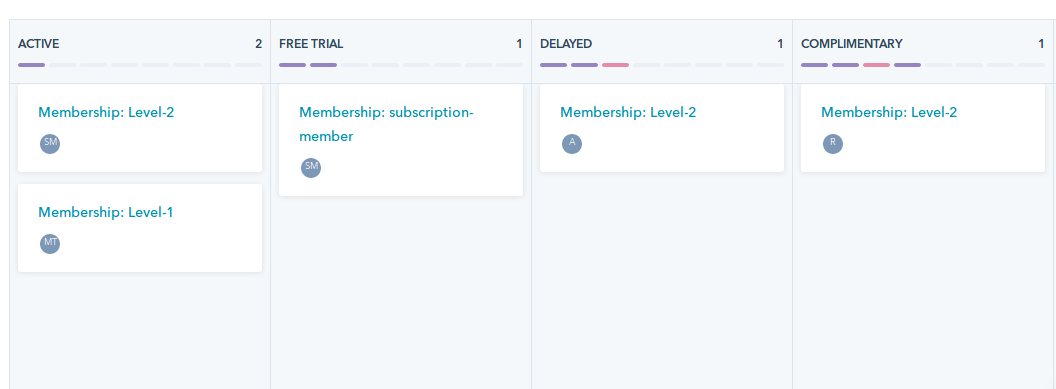Open Membership: Level-2 in the Active column

pyautogui.click(x=106, y=112)
